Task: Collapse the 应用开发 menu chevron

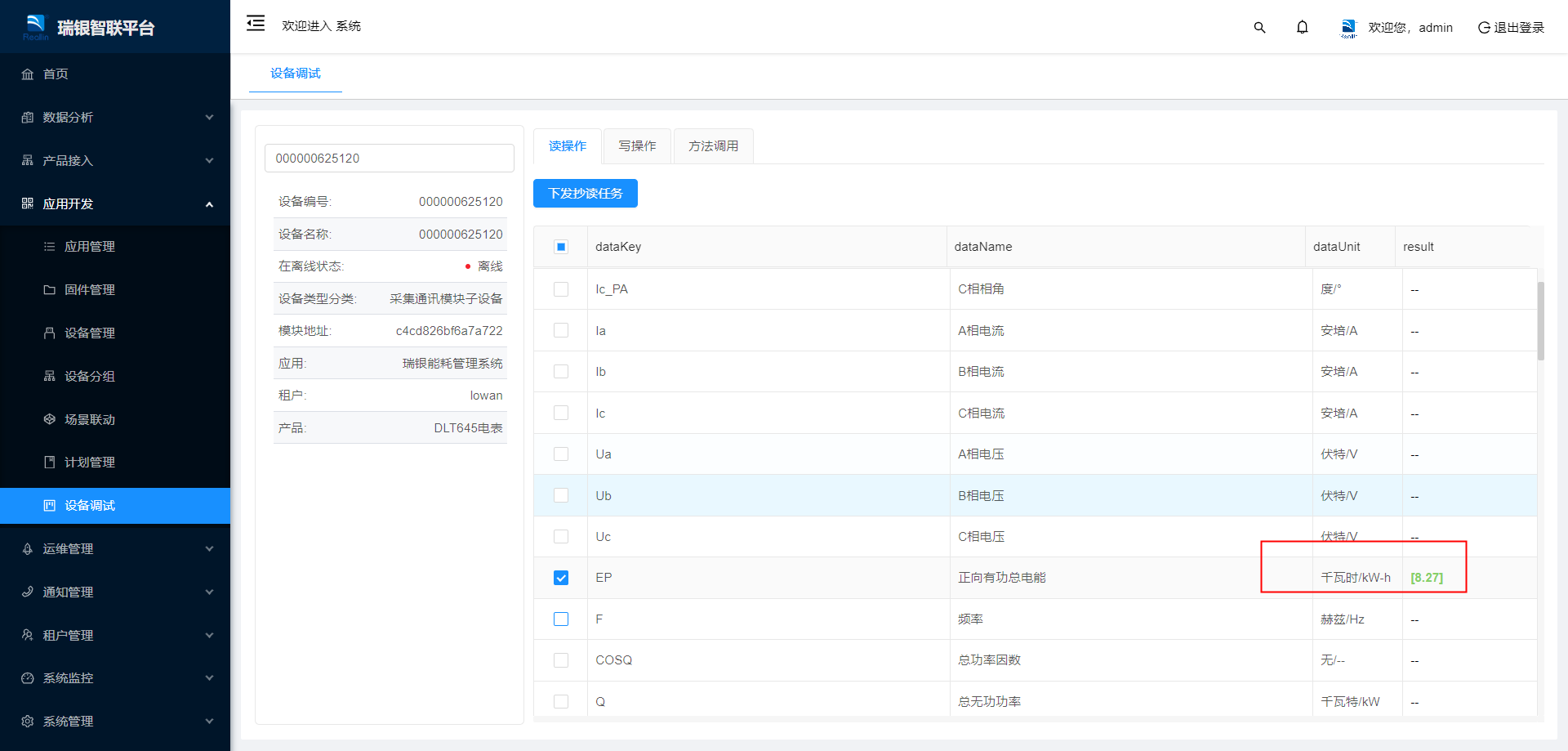Action: coord(209,204)
